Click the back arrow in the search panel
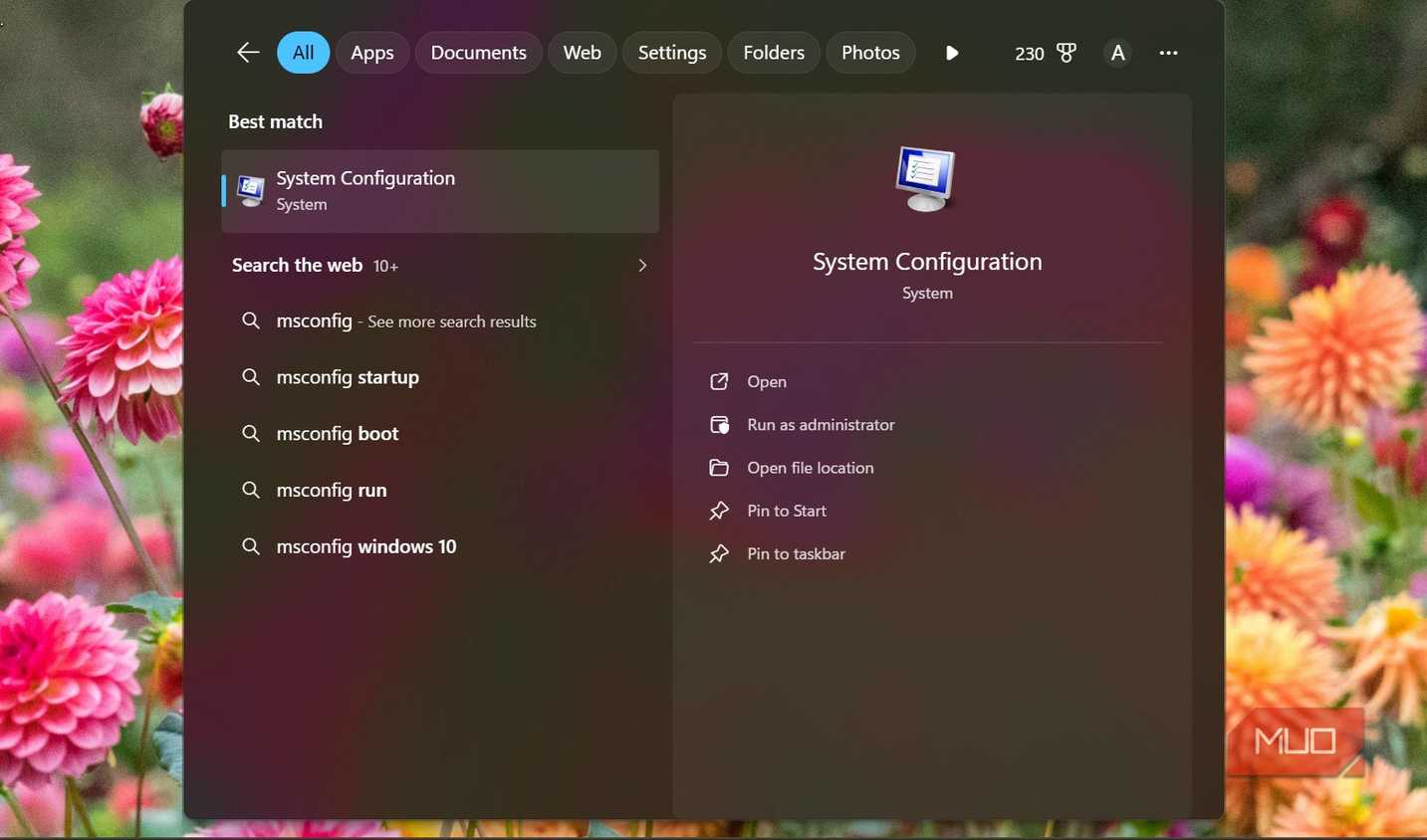Screen dimensions: 1427x840 point(248,53)
